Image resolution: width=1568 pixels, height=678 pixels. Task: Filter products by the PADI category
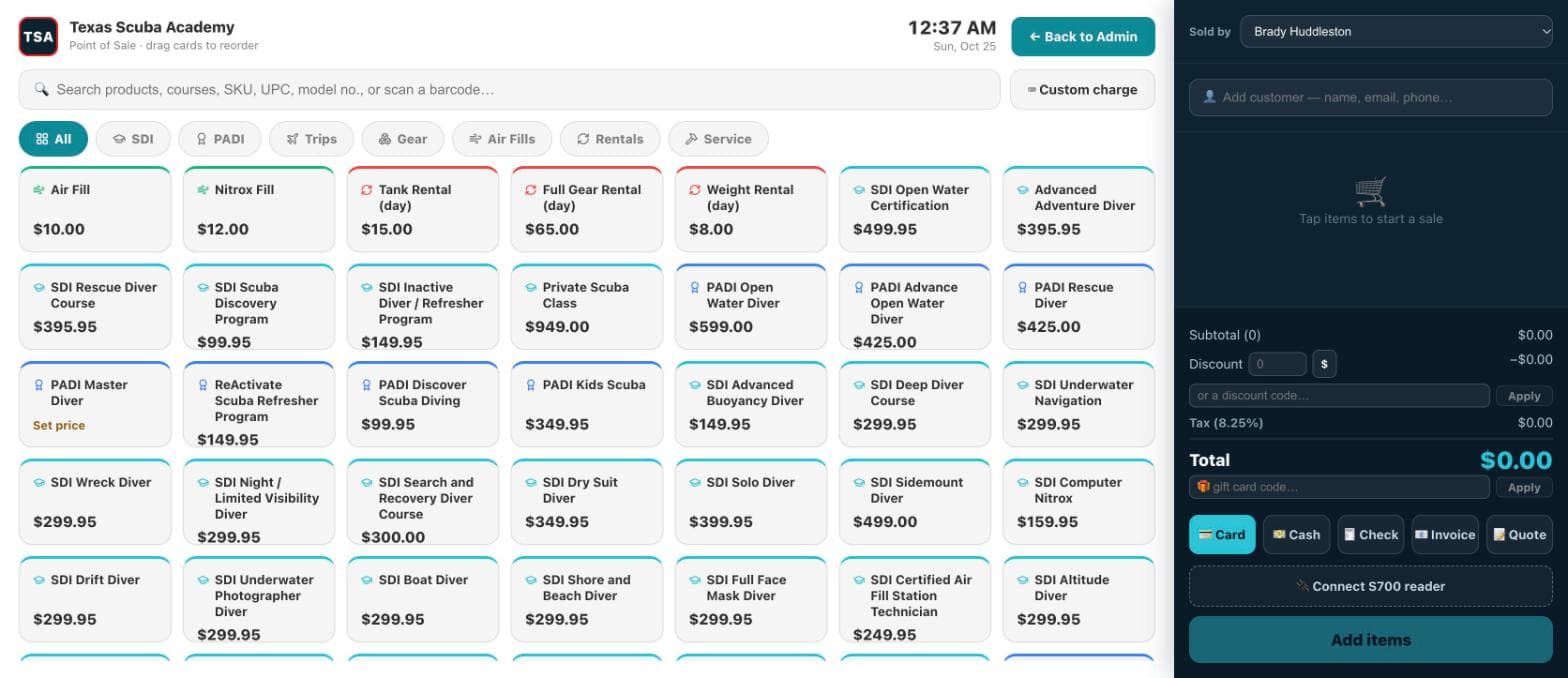click(220, 139)
